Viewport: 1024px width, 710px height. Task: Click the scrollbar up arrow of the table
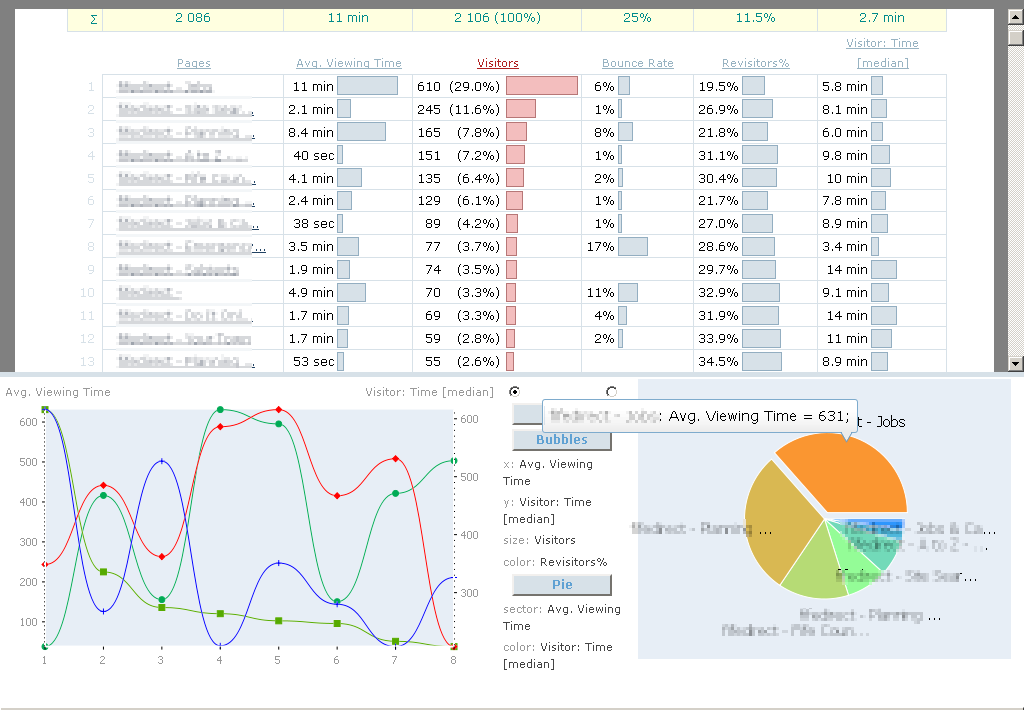point(1016,16)
